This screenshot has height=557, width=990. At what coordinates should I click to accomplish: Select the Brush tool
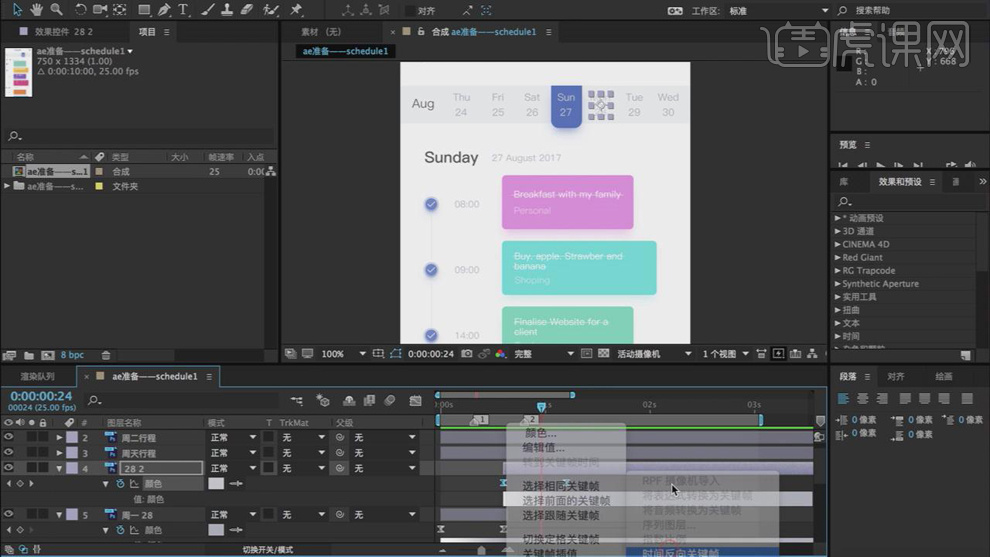(x=206, y=9)
